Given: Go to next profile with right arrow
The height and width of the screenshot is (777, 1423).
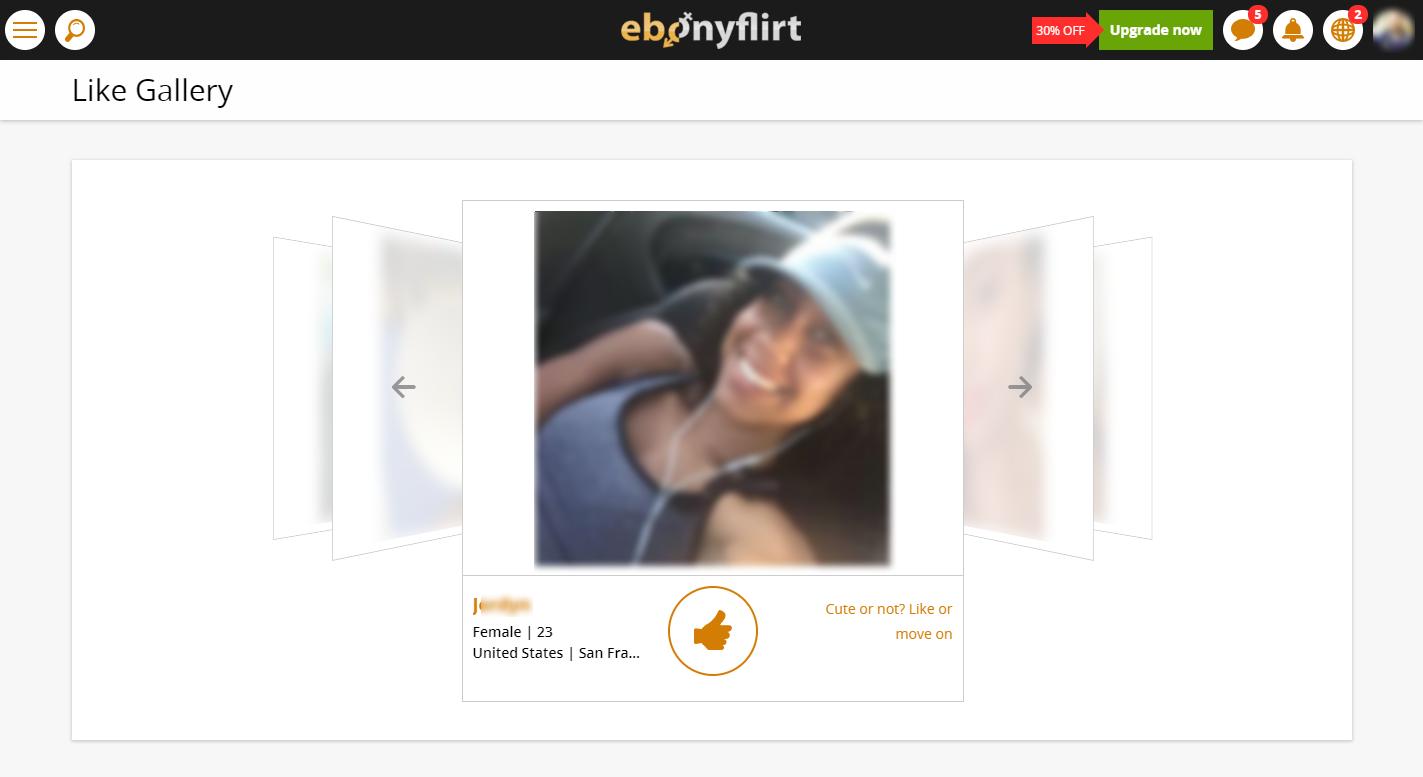Looking at the screenshot, I should tap(1020, 387).
